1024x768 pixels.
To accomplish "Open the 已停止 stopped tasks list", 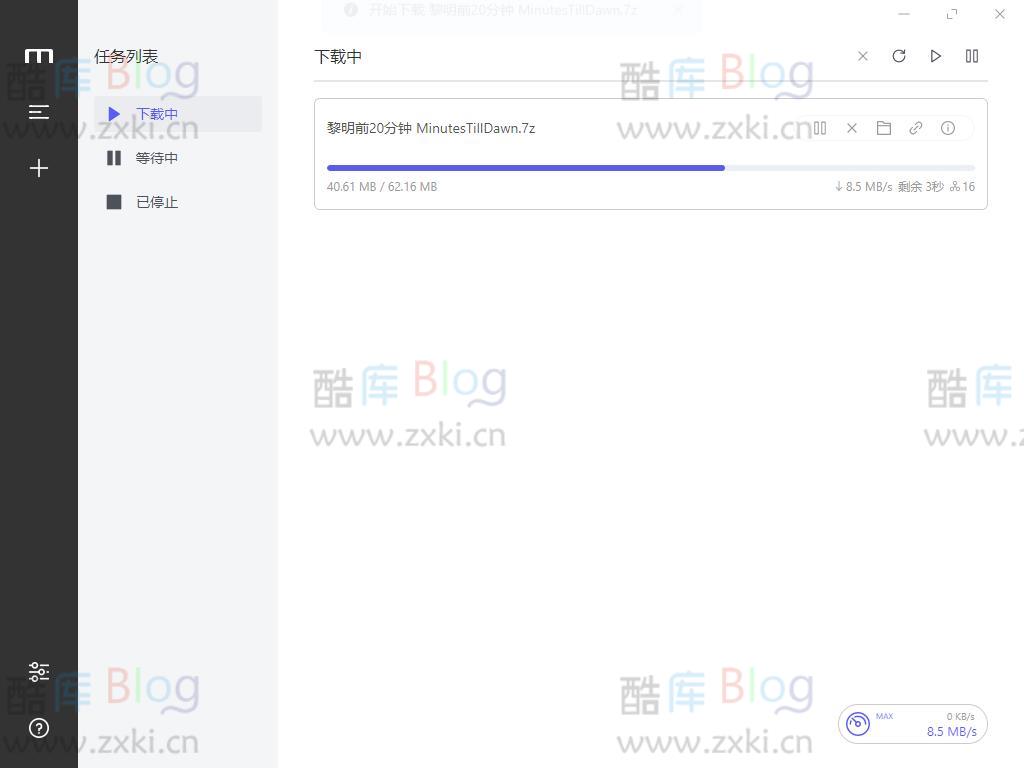I will pyautogui.click(x=156, y=201).
